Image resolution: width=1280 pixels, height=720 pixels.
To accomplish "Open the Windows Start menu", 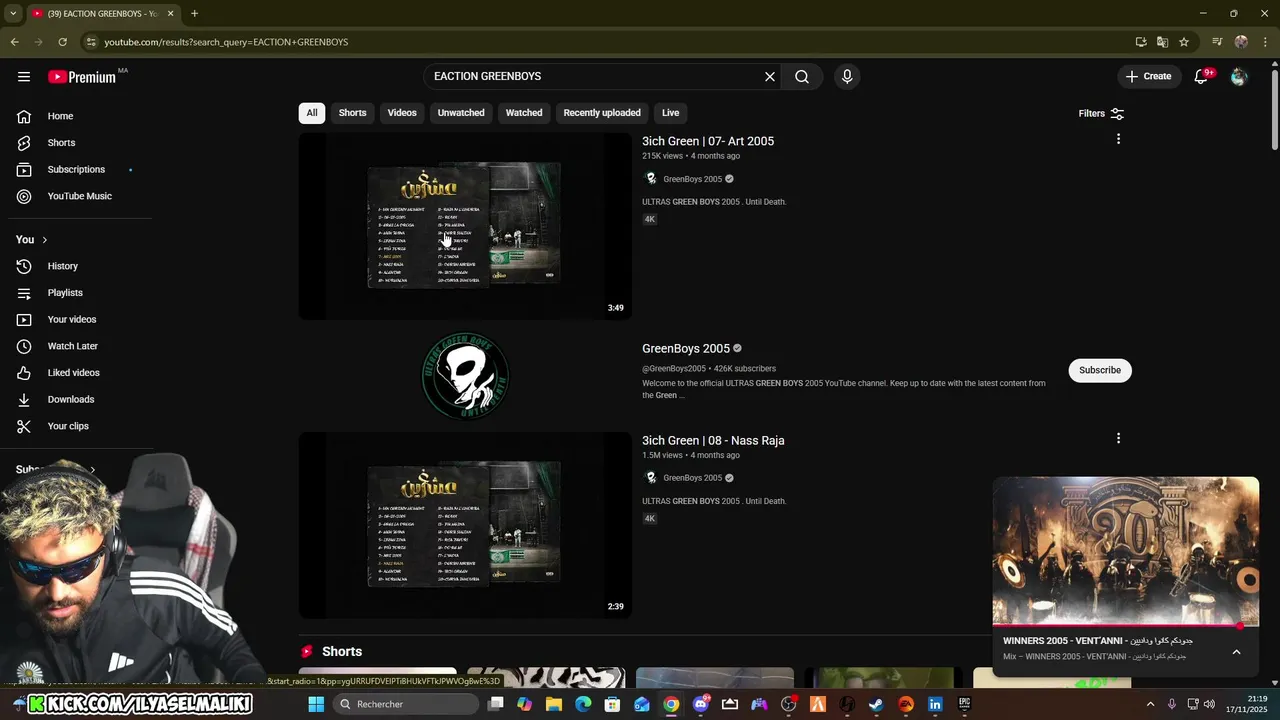I will pos(316,704).
